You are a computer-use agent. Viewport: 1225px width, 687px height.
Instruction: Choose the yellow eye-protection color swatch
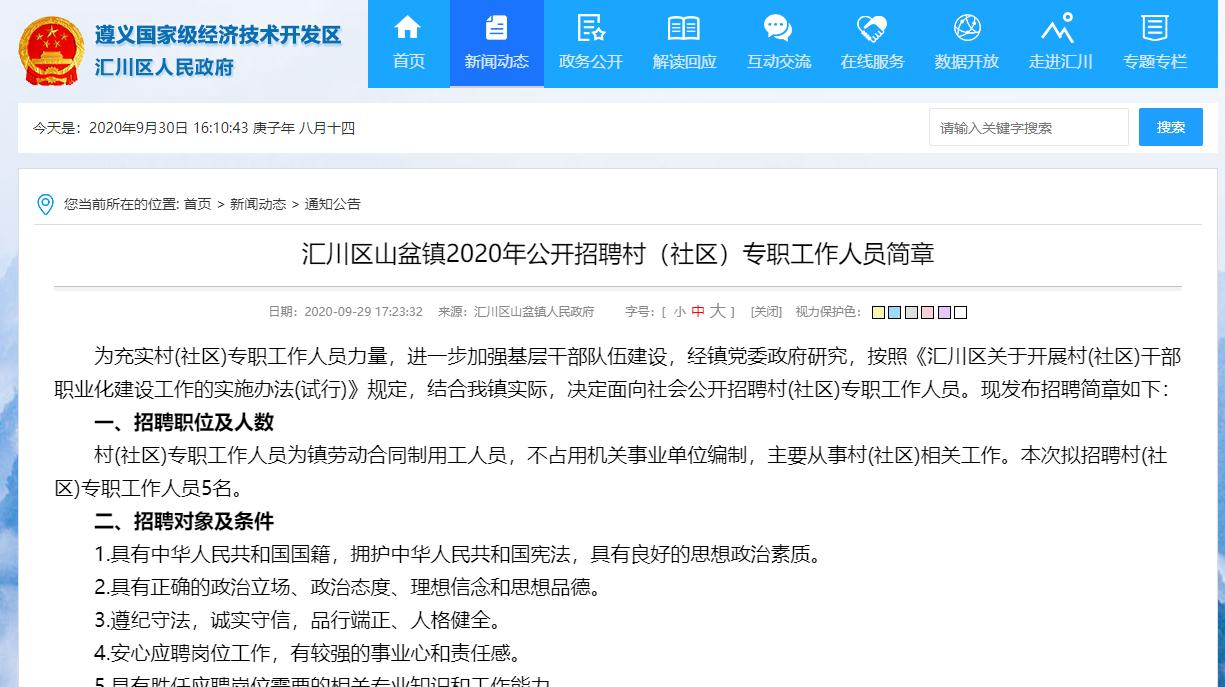click(x=879, y=312)
